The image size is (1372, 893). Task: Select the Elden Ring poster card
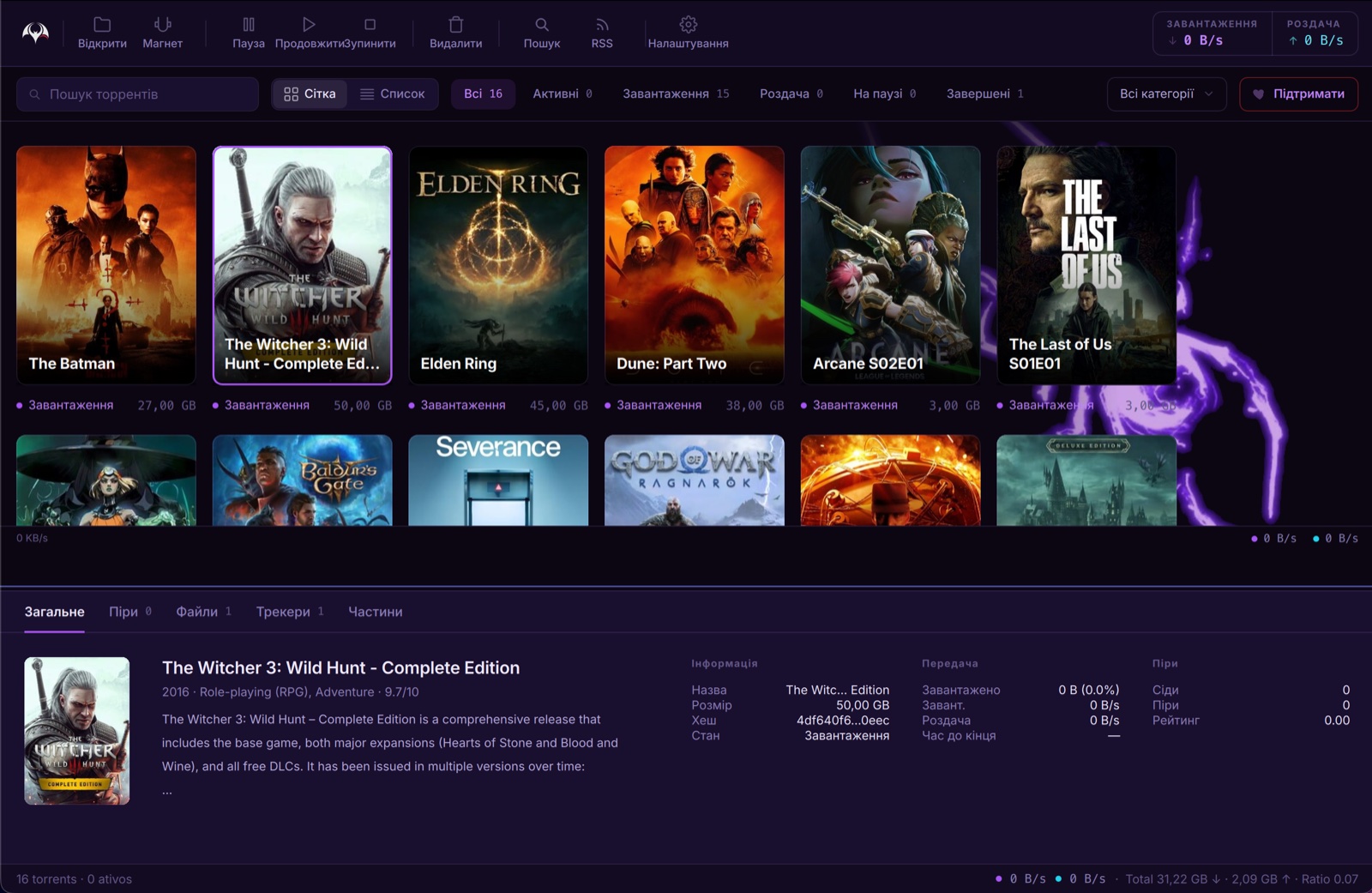tap(498, 265)
